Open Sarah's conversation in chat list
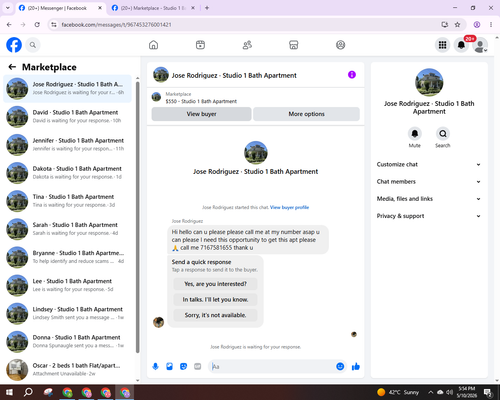 tap(67, 229)
